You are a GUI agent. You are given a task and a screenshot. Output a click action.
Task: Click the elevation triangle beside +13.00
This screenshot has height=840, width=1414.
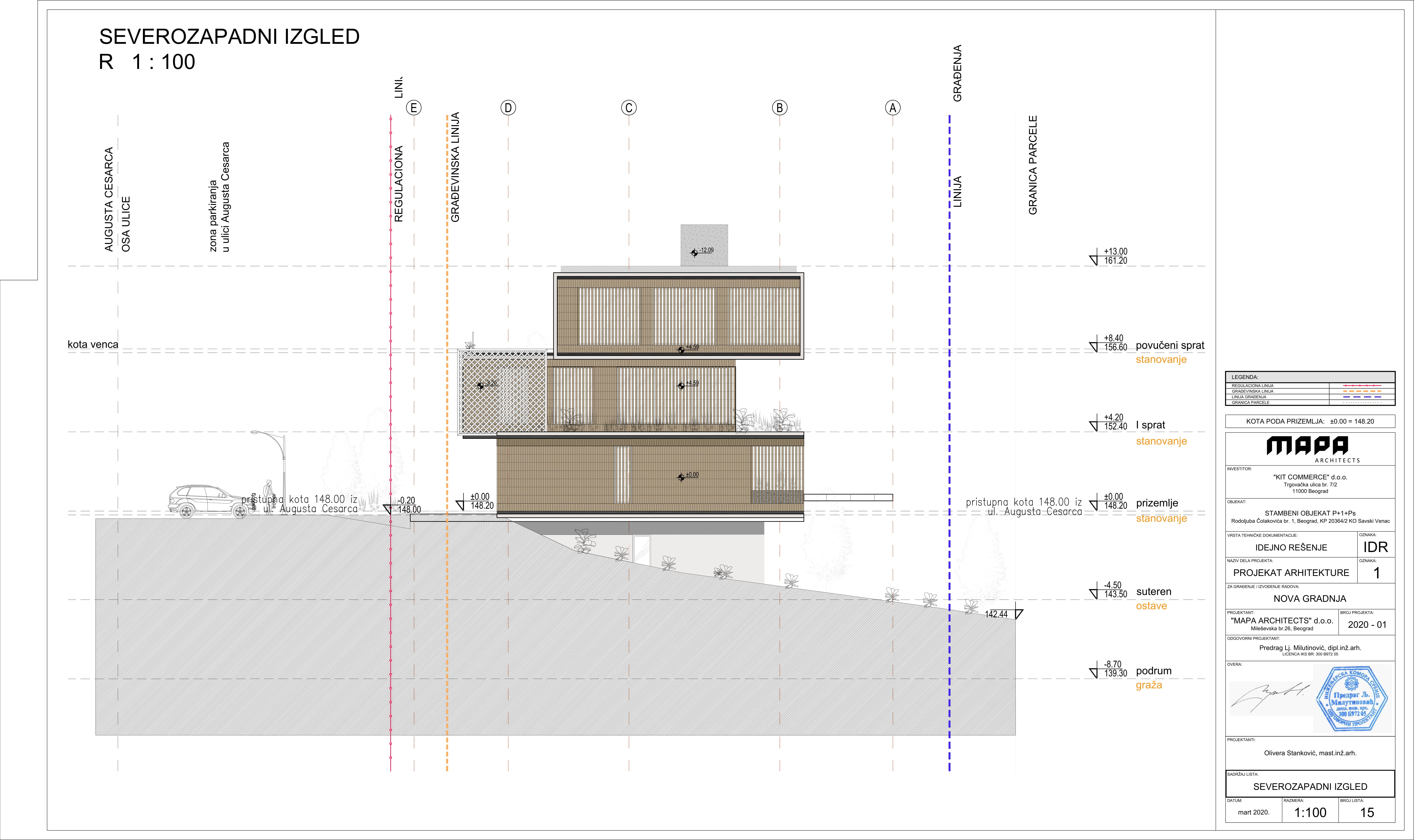click(x=1094, y=260)
